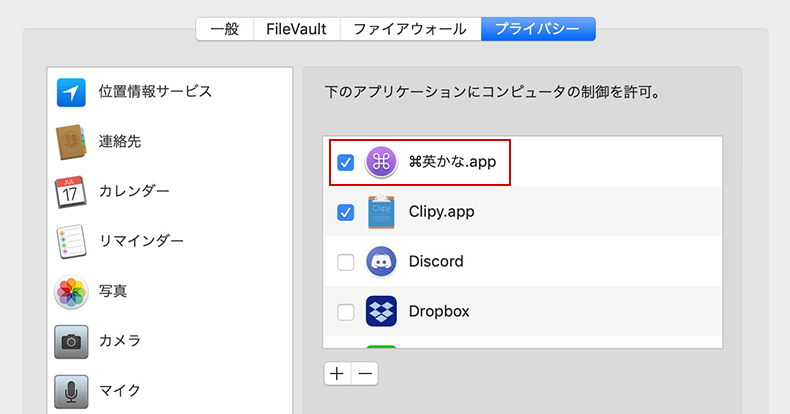Select the ⌘英かな.app name text
Image resolution: width=790 pixels, height=414 pixels.
[452, 162]
